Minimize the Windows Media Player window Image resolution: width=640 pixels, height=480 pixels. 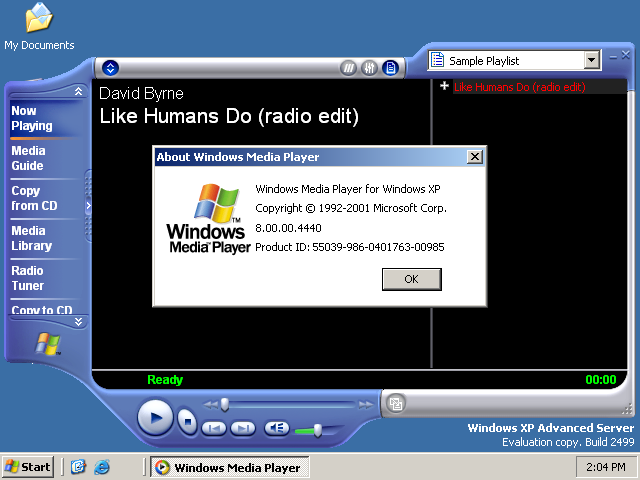click(x=613, y=56)
